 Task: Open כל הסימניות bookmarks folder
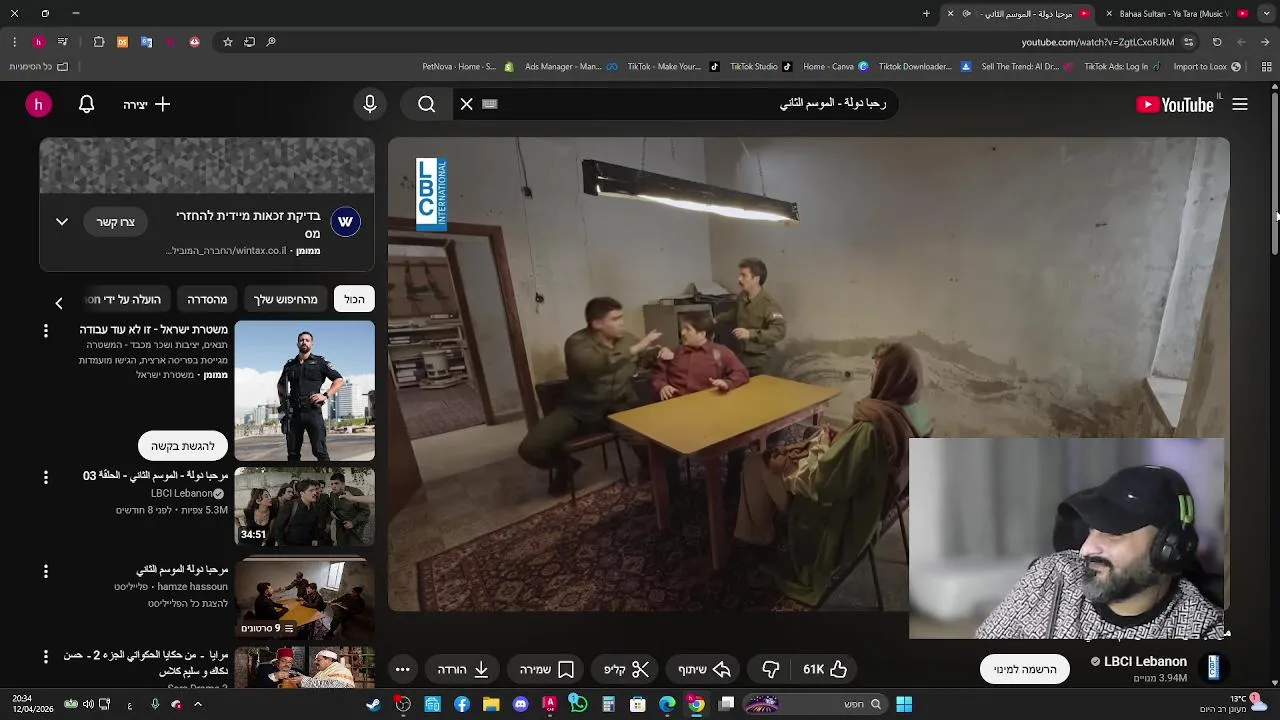[x=38, y=67]
